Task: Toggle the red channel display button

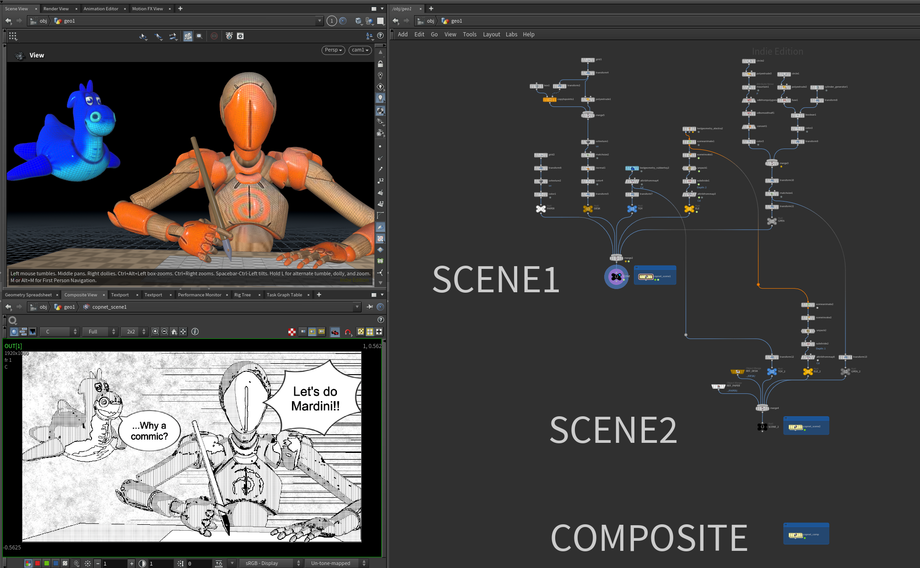Action: tap(37, 563)
